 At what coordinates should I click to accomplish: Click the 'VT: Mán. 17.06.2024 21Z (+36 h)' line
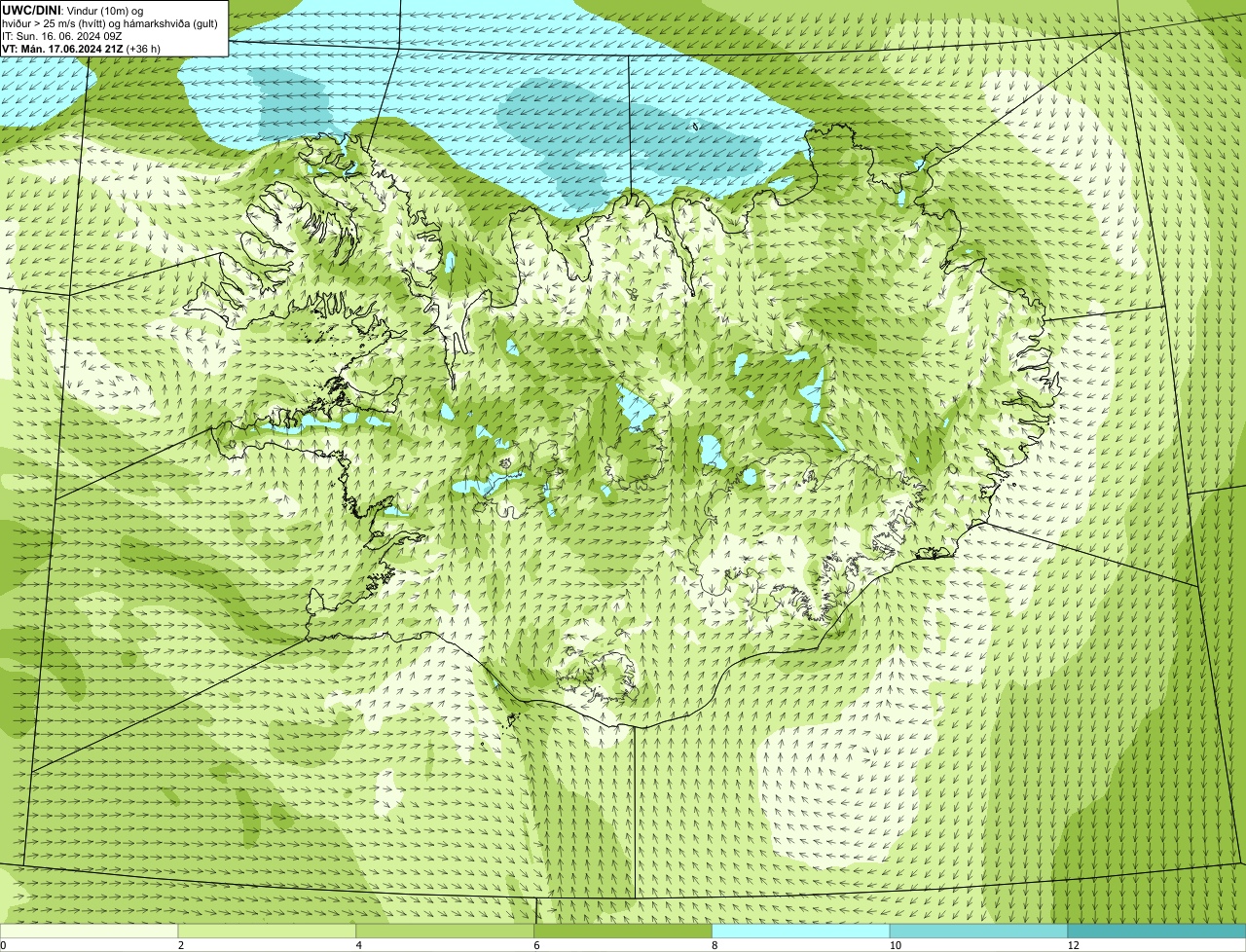coord(82,49)
